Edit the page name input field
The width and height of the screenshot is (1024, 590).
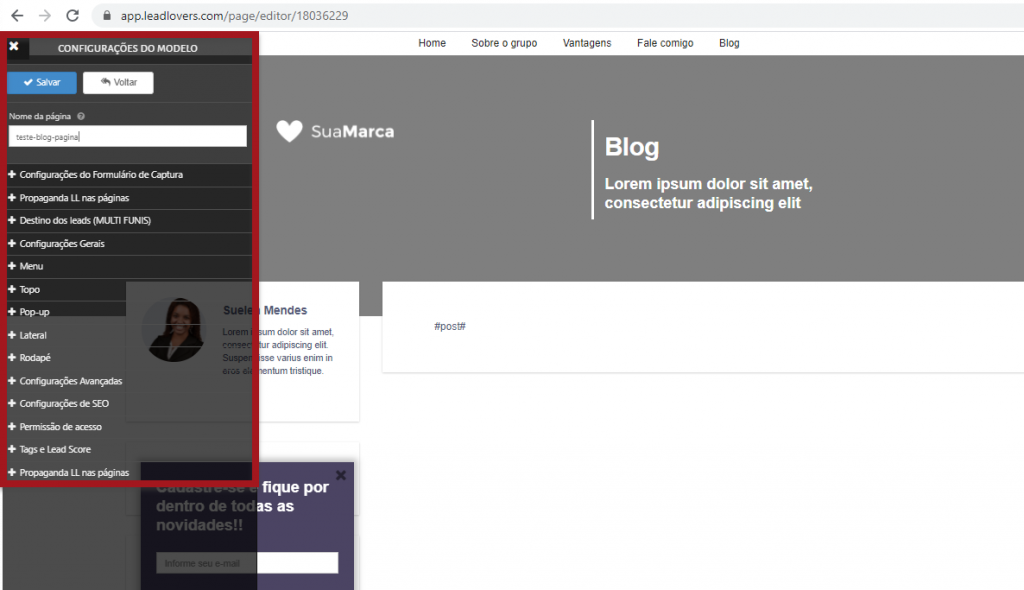(127, 136)
